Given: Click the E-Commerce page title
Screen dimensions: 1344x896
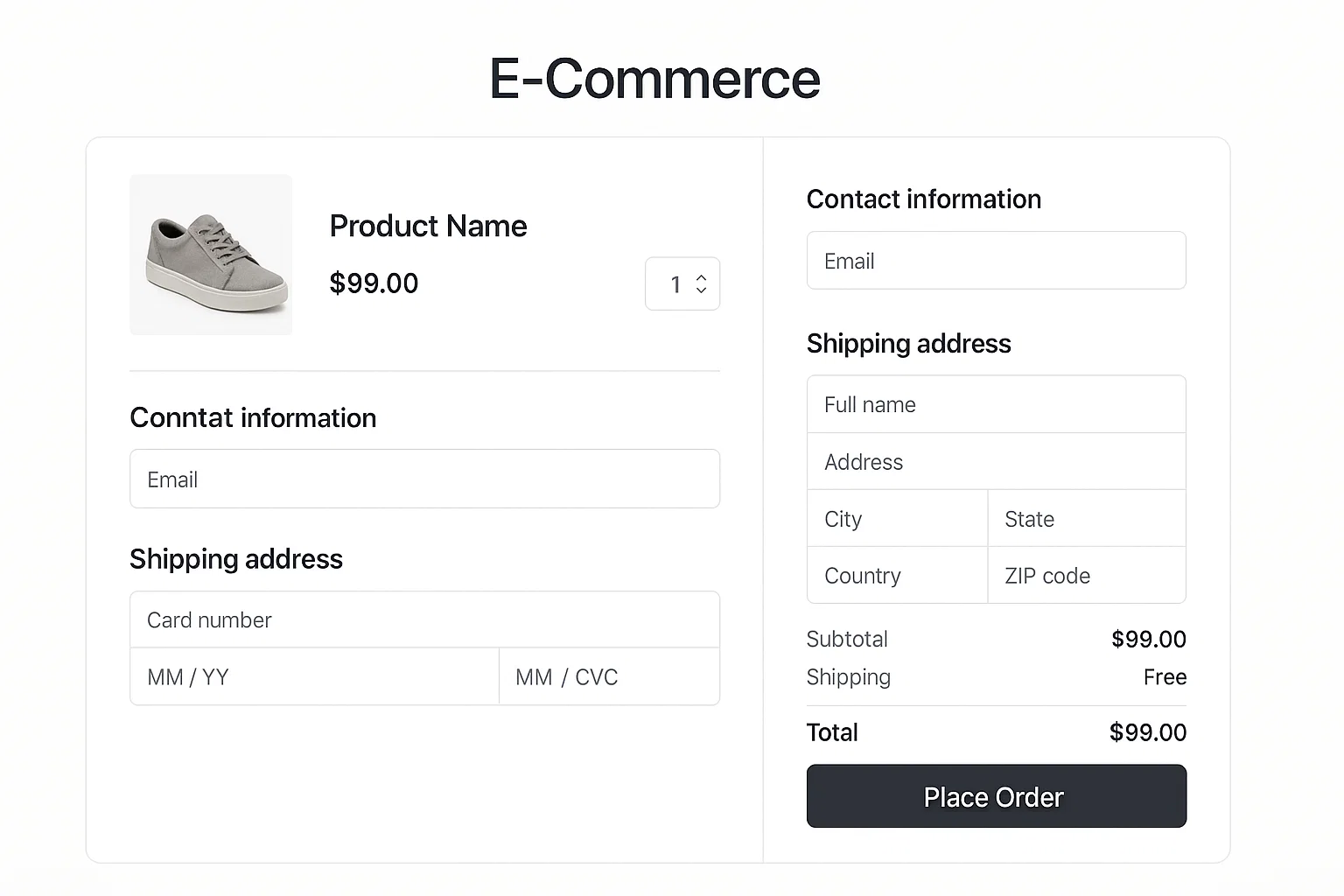Looking at the screenshot, I should click(655, 78).
